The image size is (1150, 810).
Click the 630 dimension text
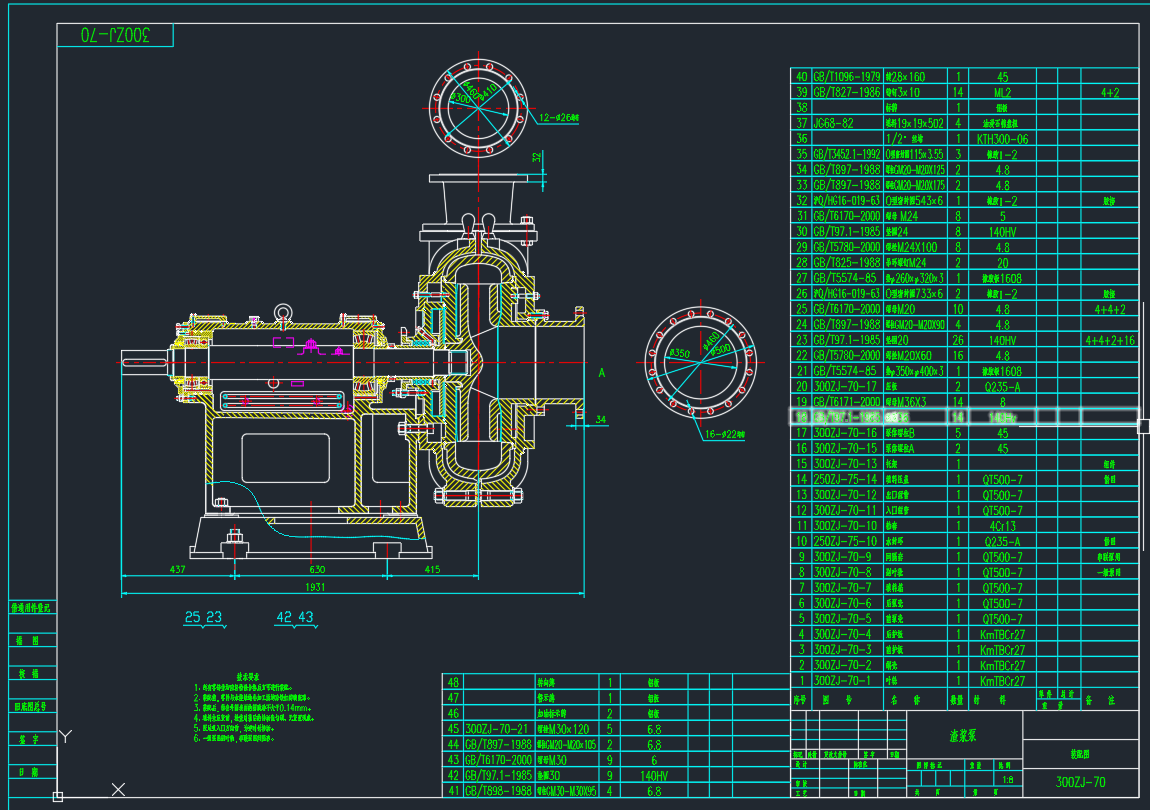click(x=317, y=570)
